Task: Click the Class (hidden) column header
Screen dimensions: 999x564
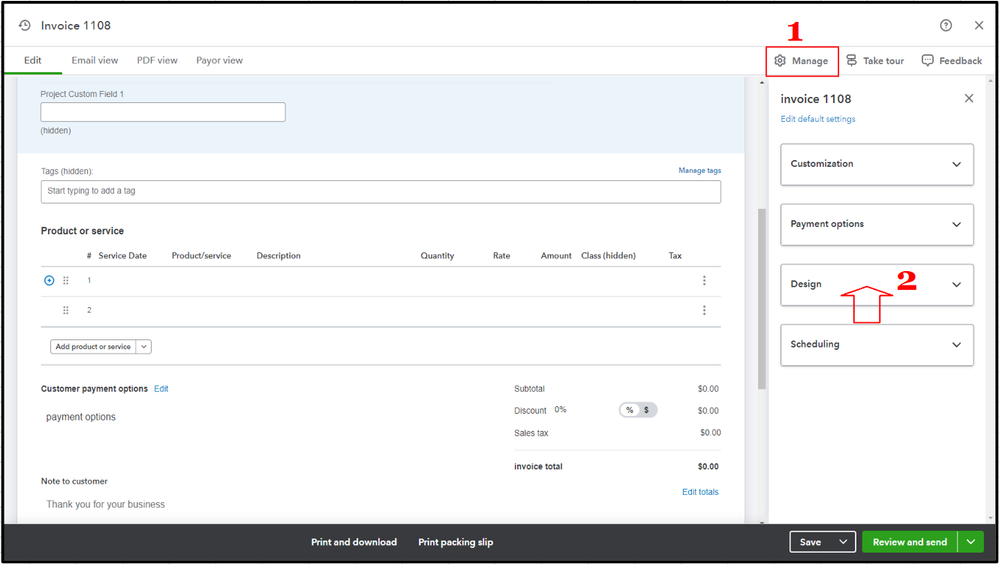Action: (608, 256)
